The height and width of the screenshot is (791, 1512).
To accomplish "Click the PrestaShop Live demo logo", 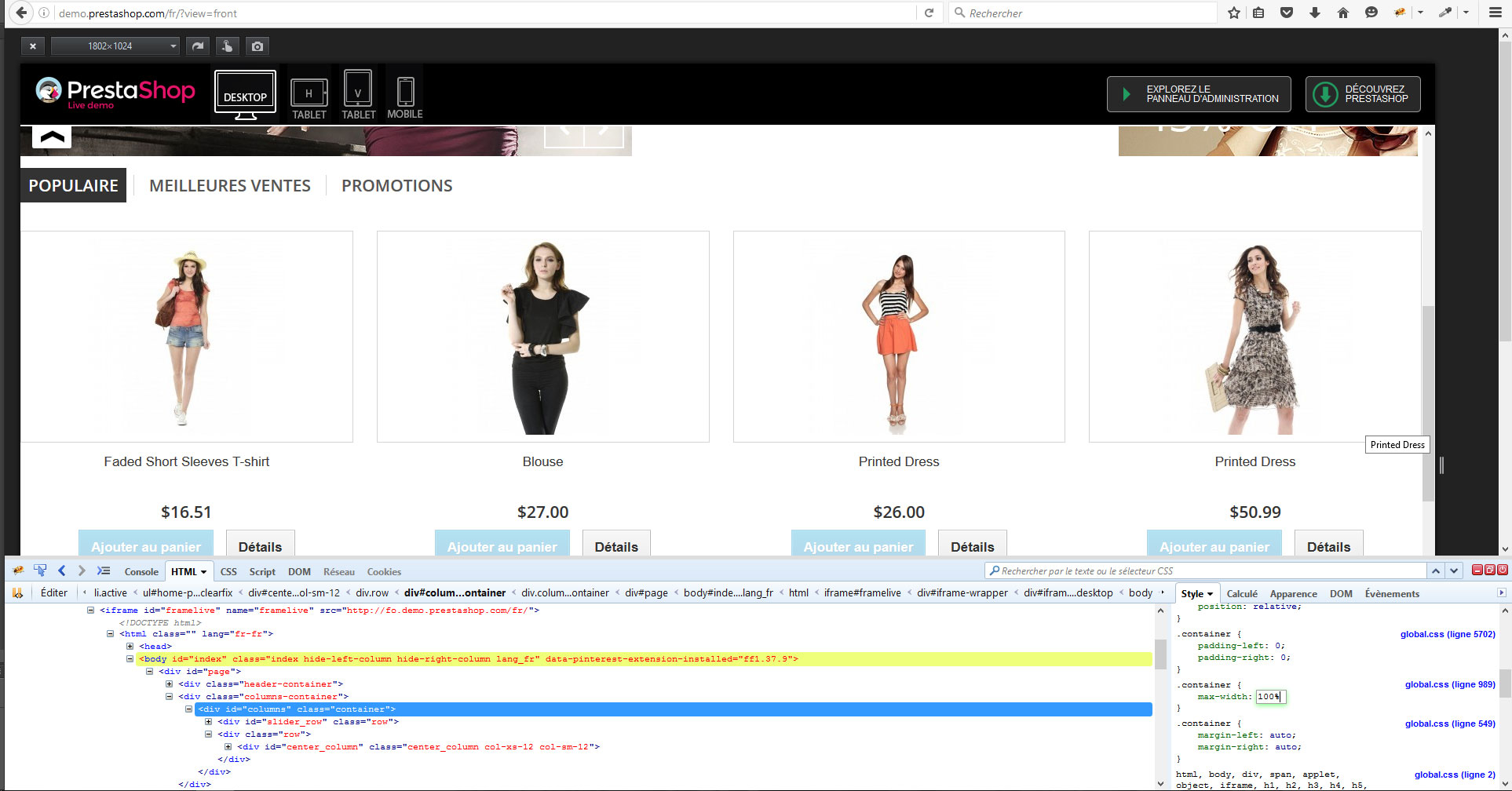I will point(115,93).
